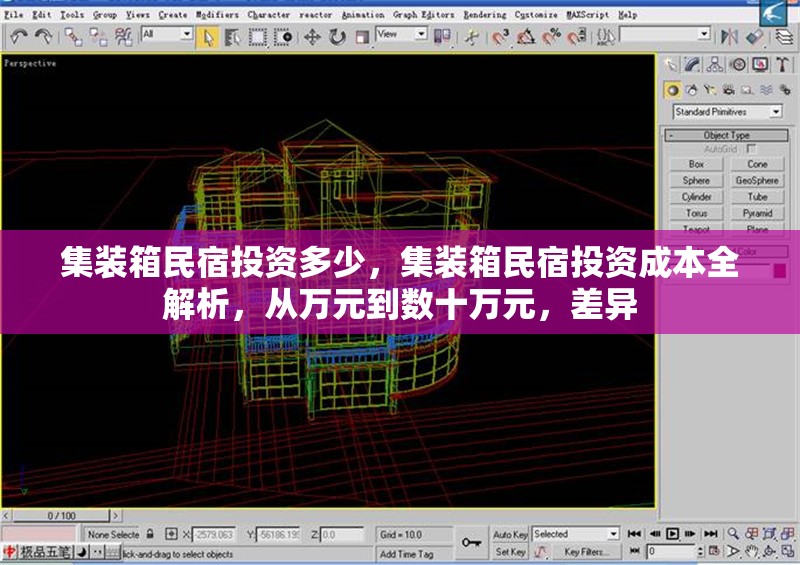Toggle Angle Snap button
800x565 pixels.
[x=526, y=37]
